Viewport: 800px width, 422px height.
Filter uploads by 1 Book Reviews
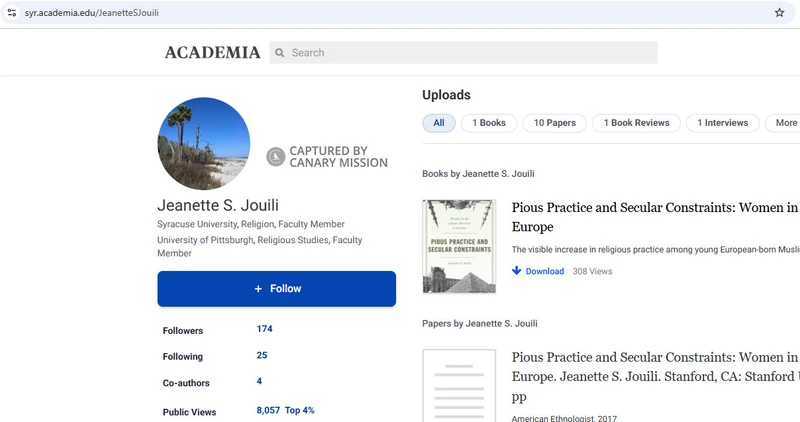point(636,123)
